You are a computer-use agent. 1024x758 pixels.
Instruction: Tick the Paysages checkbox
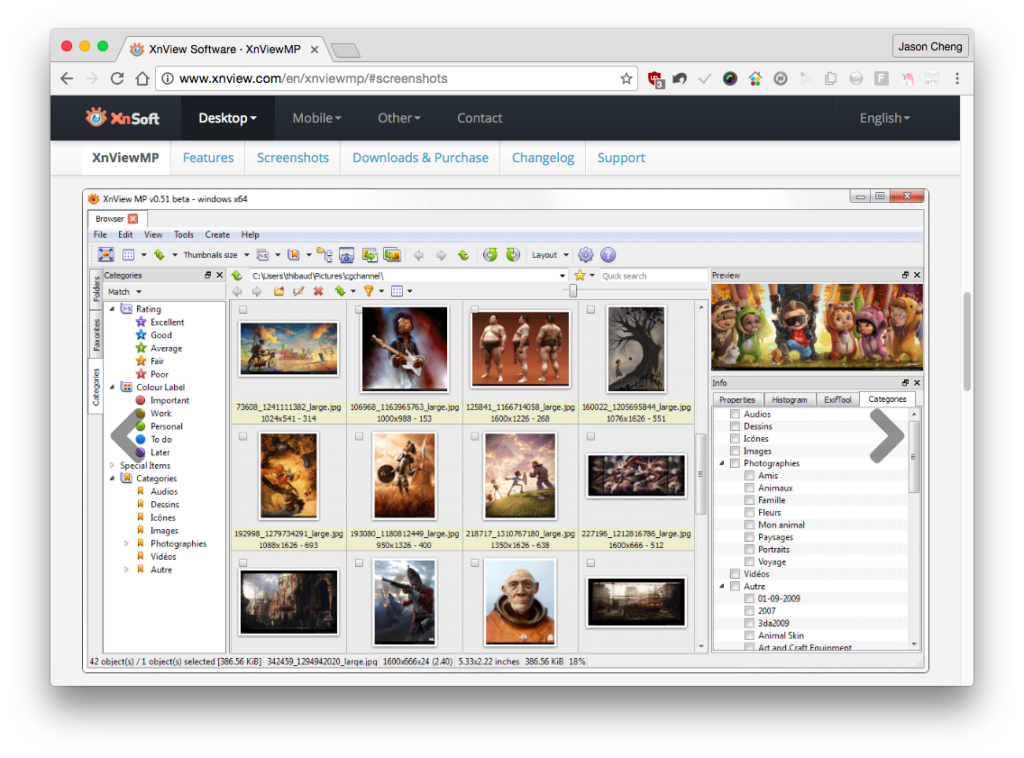point(749,537)
